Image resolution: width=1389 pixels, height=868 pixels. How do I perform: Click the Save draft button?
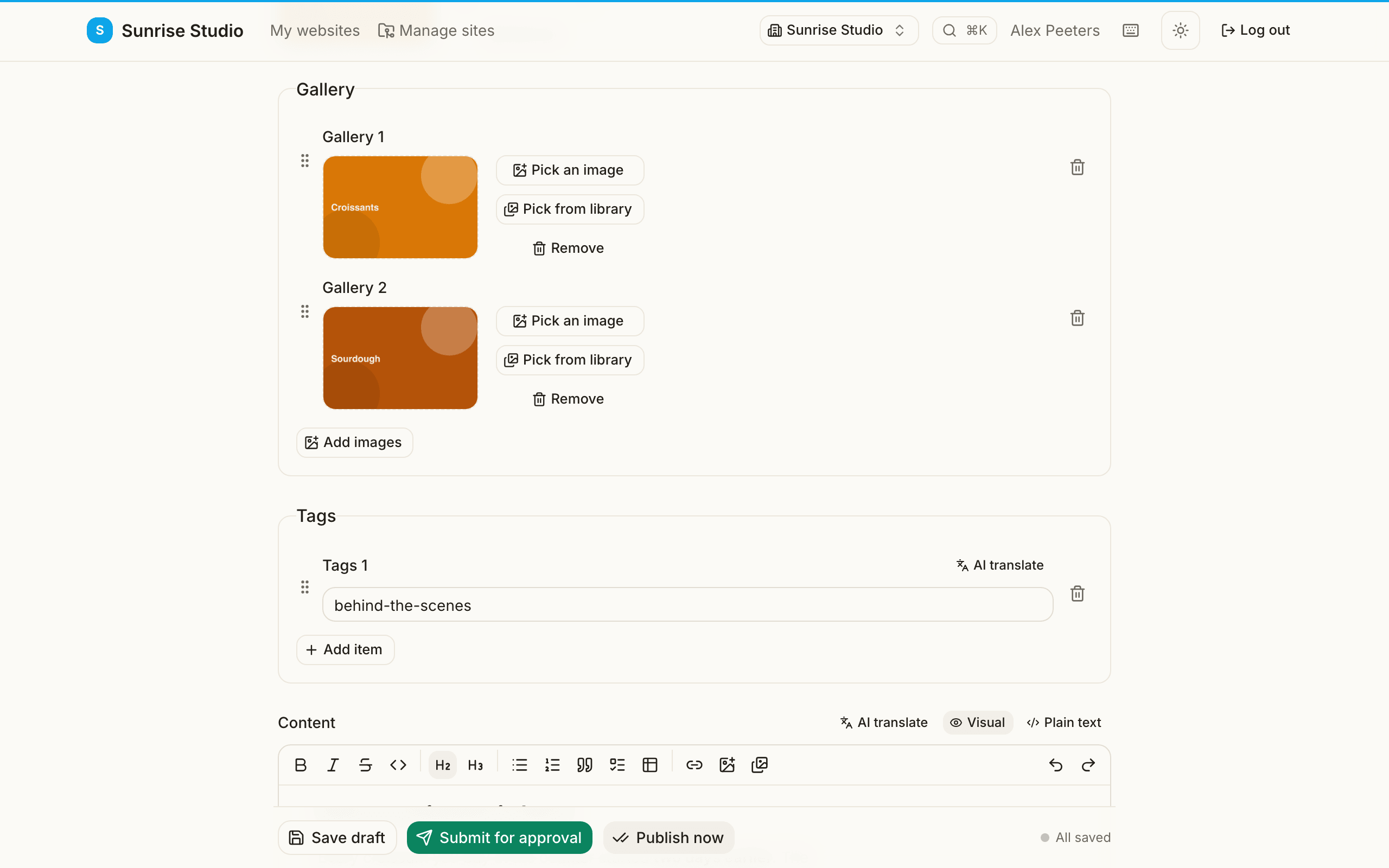click(337, 838)
